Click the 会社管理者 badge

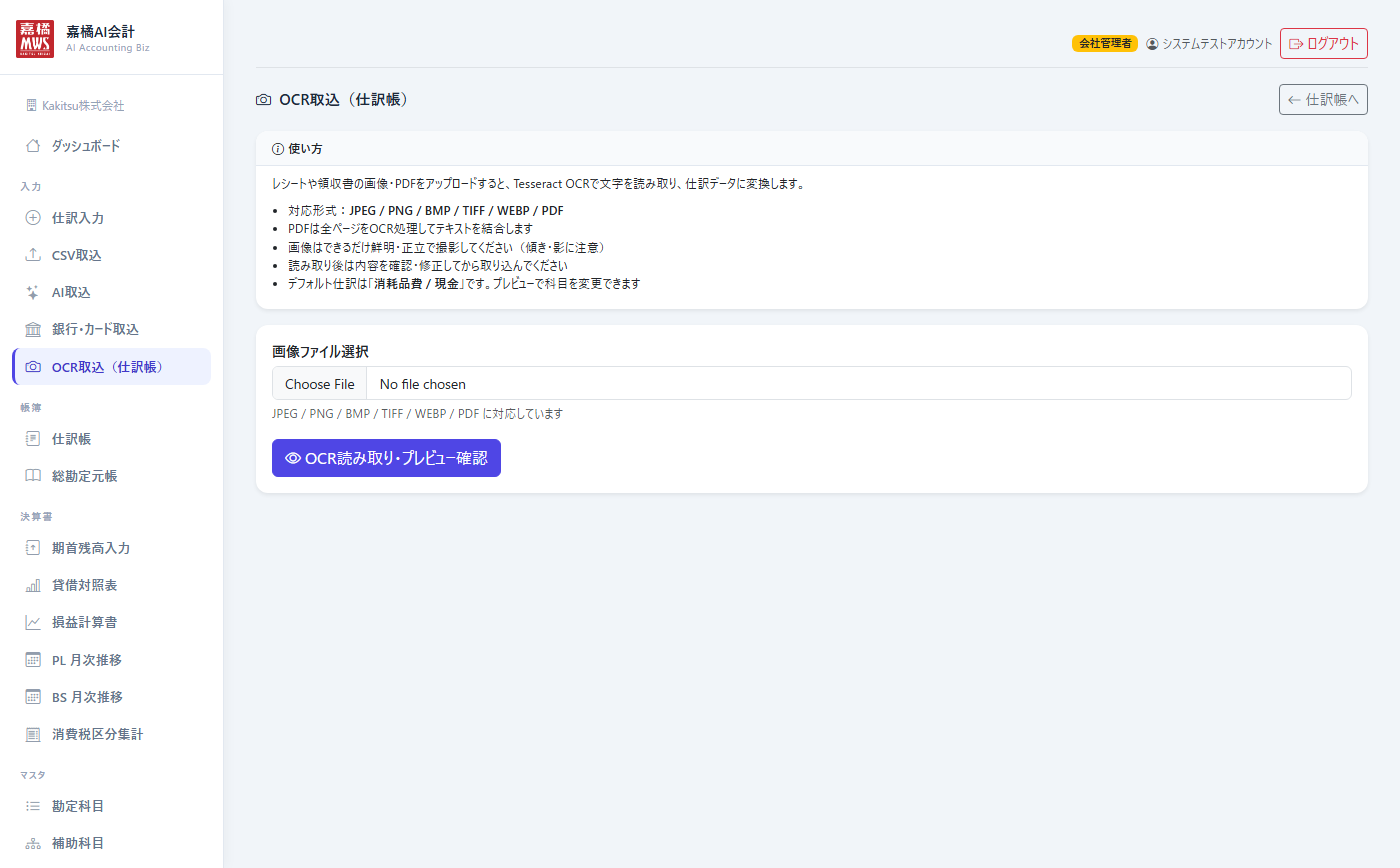coord(1105,44)
